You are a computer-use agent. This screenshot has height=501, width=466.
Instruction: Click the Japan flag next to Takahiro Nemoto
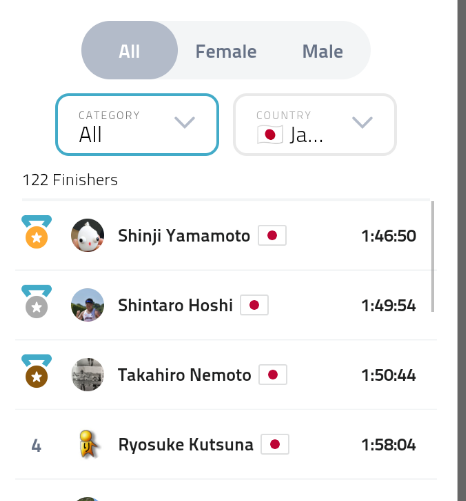click(x=273, y=375)
